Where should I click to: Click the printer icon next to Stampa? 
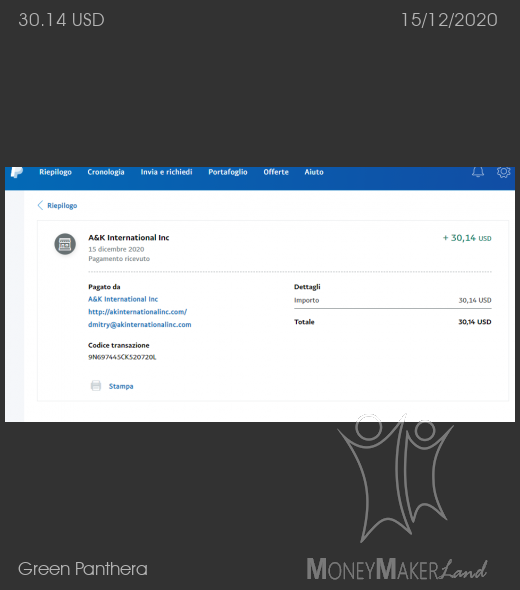click(96, 386)
